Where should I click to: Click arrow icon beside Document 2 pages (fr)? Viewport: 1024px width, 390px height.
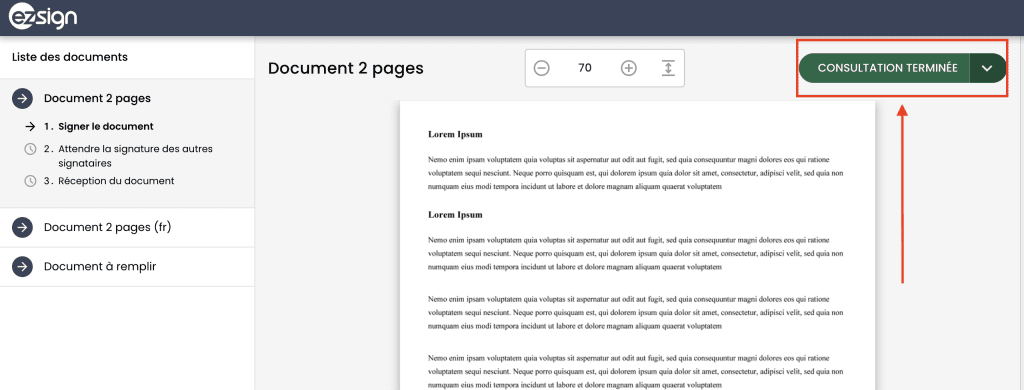tap(22, 227)
